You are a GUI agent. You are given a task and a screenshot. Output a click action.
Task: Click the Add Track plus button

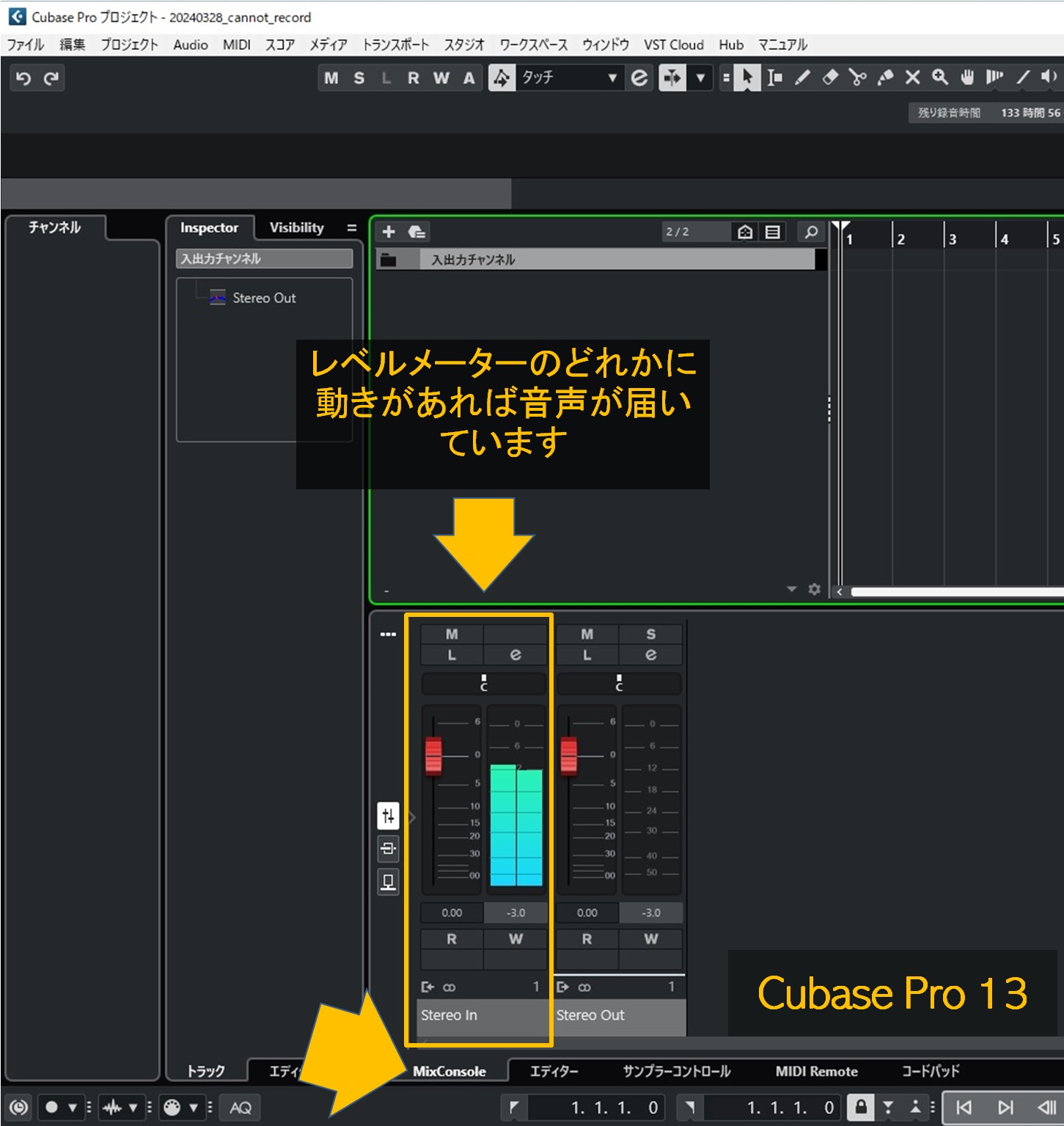click(x=389, y=233)
